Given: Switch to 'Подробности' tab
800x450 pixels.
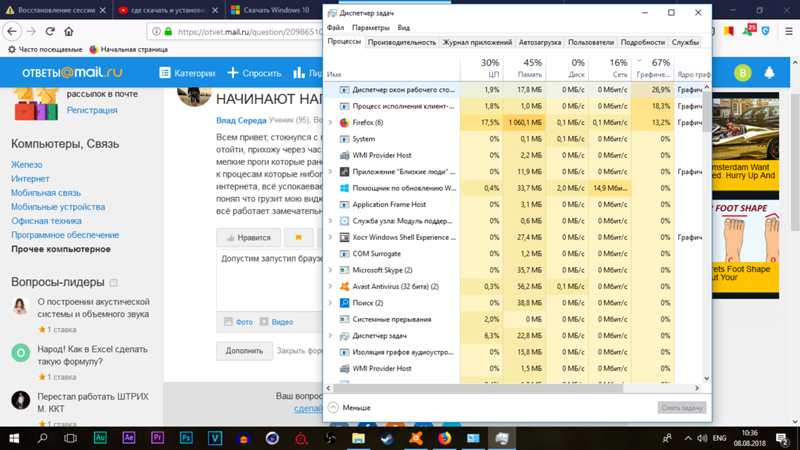Looking at the screenshot, I should coord(642,42).
